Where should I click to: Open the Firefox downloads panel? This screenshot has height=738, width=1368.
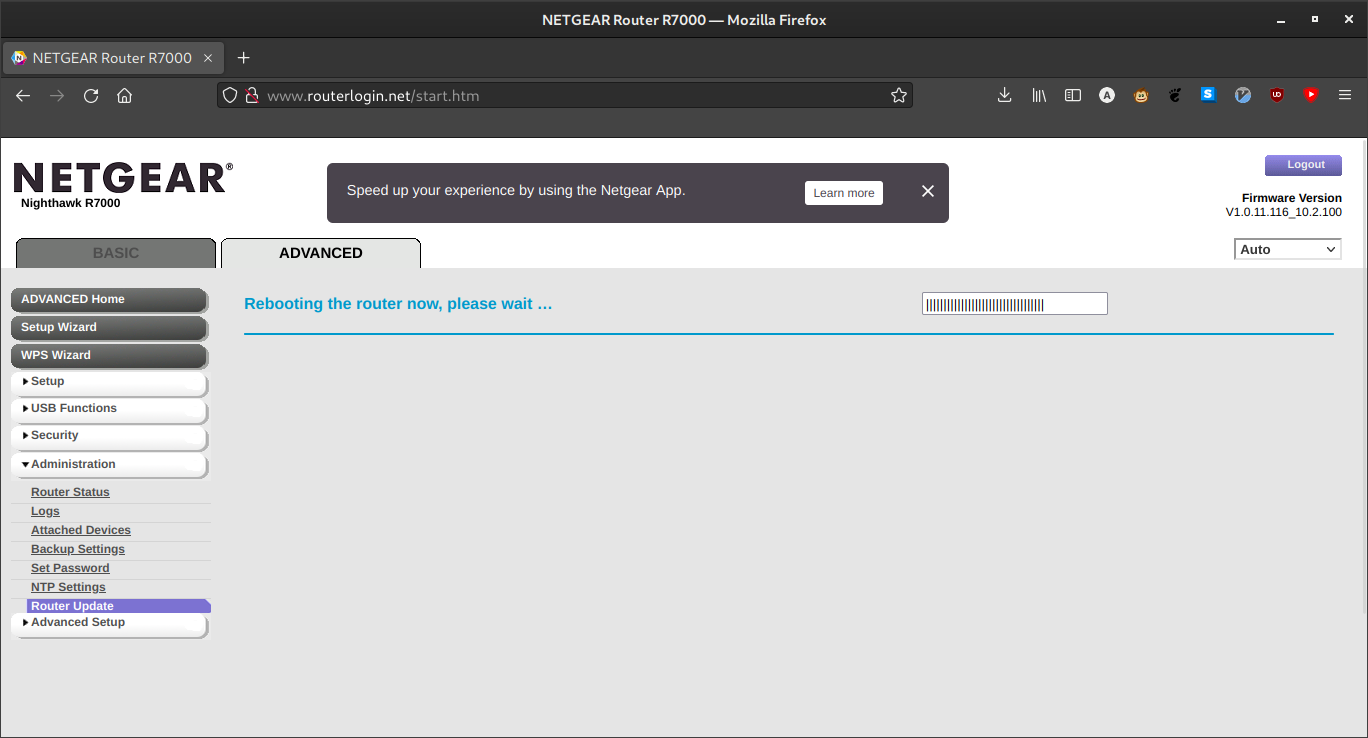tap(1005, 95)
